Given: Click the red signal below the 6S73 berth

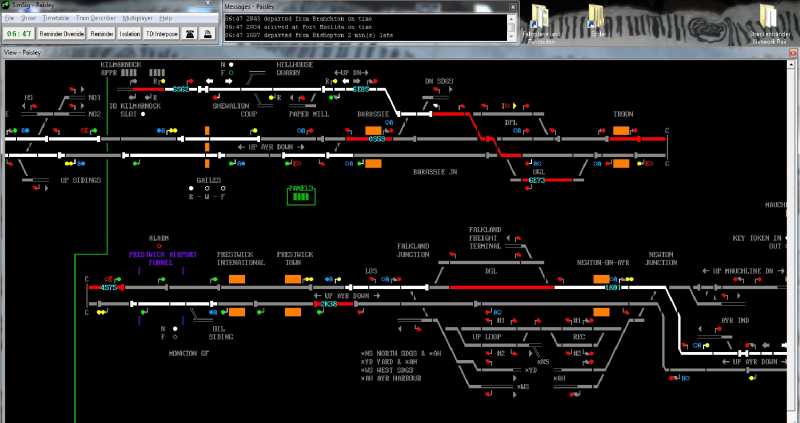Looking at the screenshot, I should tap(529, 187).
